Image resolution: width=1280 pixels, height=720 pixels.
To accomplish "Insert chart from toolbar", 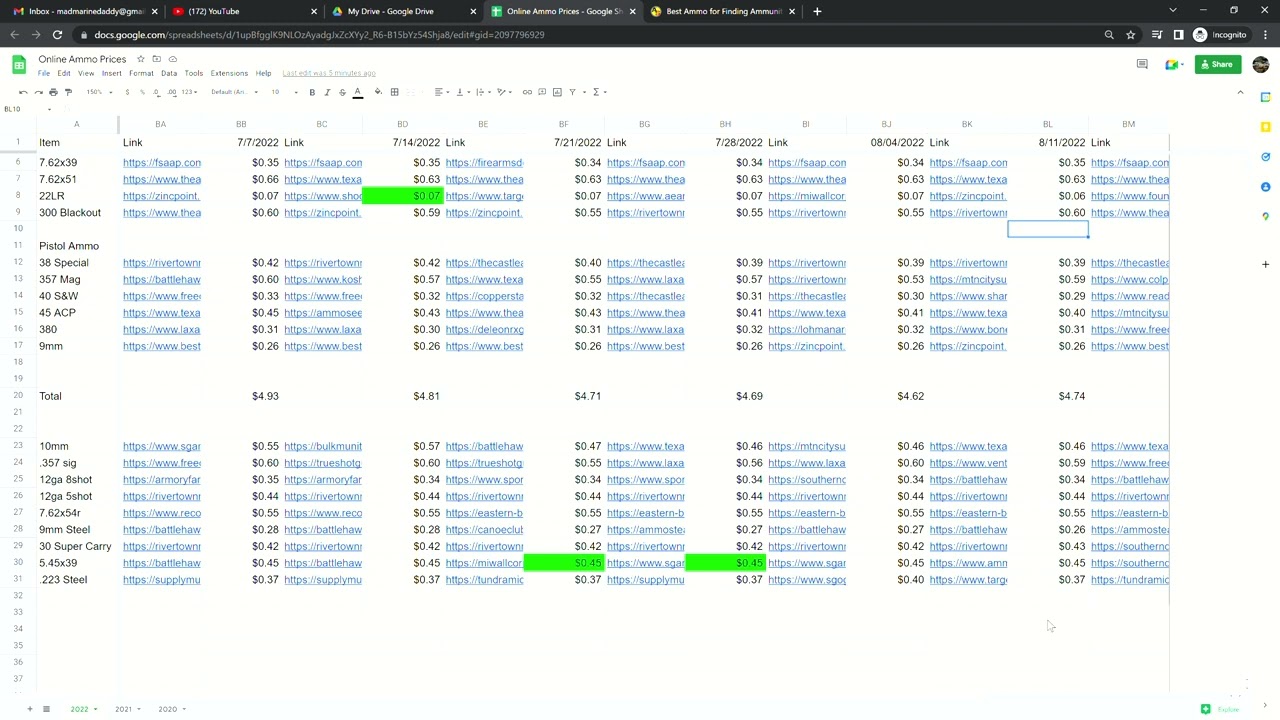I will [557, 92].
